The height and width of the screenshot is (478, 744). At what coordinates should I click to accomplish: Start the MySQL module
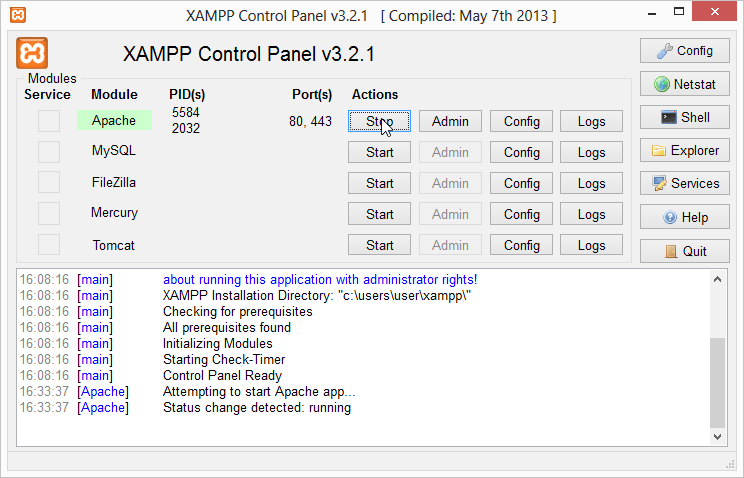[380, 153]
